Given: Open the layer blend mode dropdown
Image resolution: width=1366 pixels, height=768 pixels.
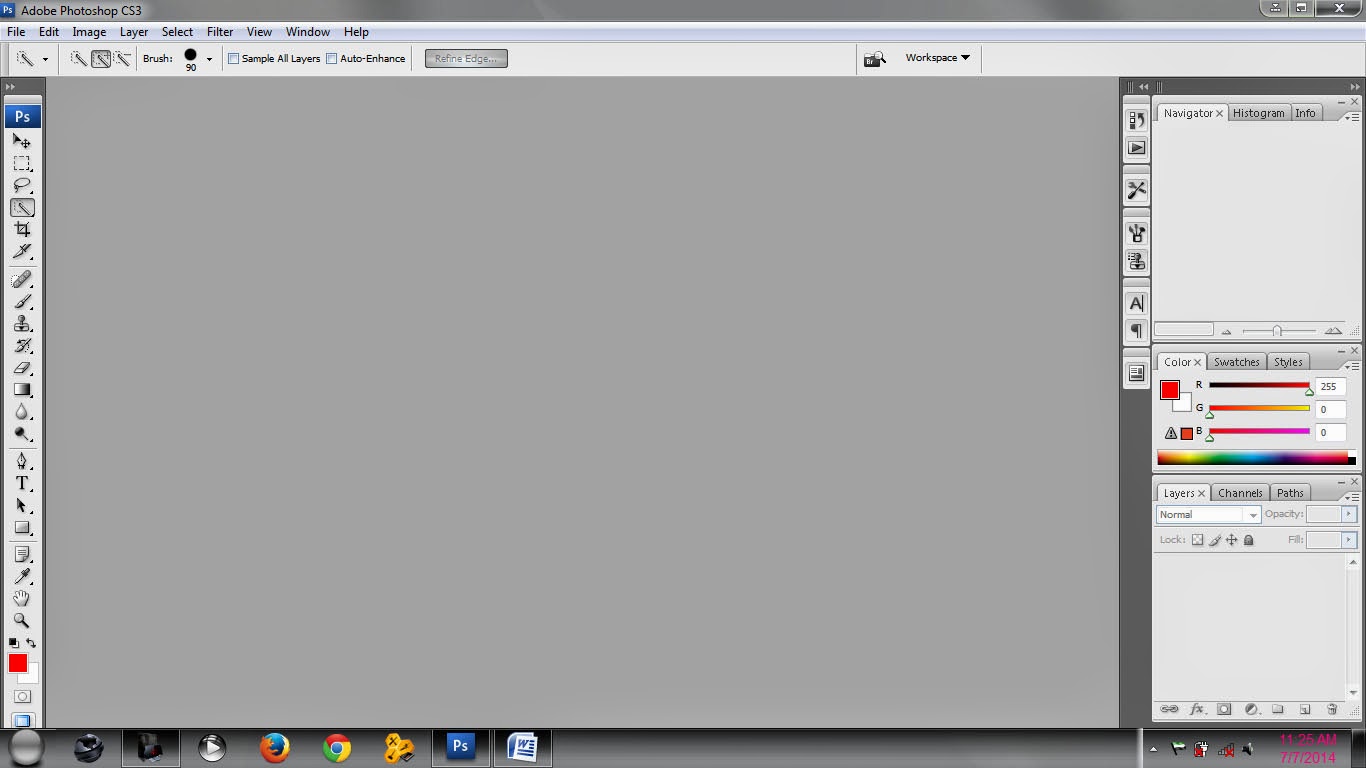Looking at the screenshot, I should [x=1253, y=514].
